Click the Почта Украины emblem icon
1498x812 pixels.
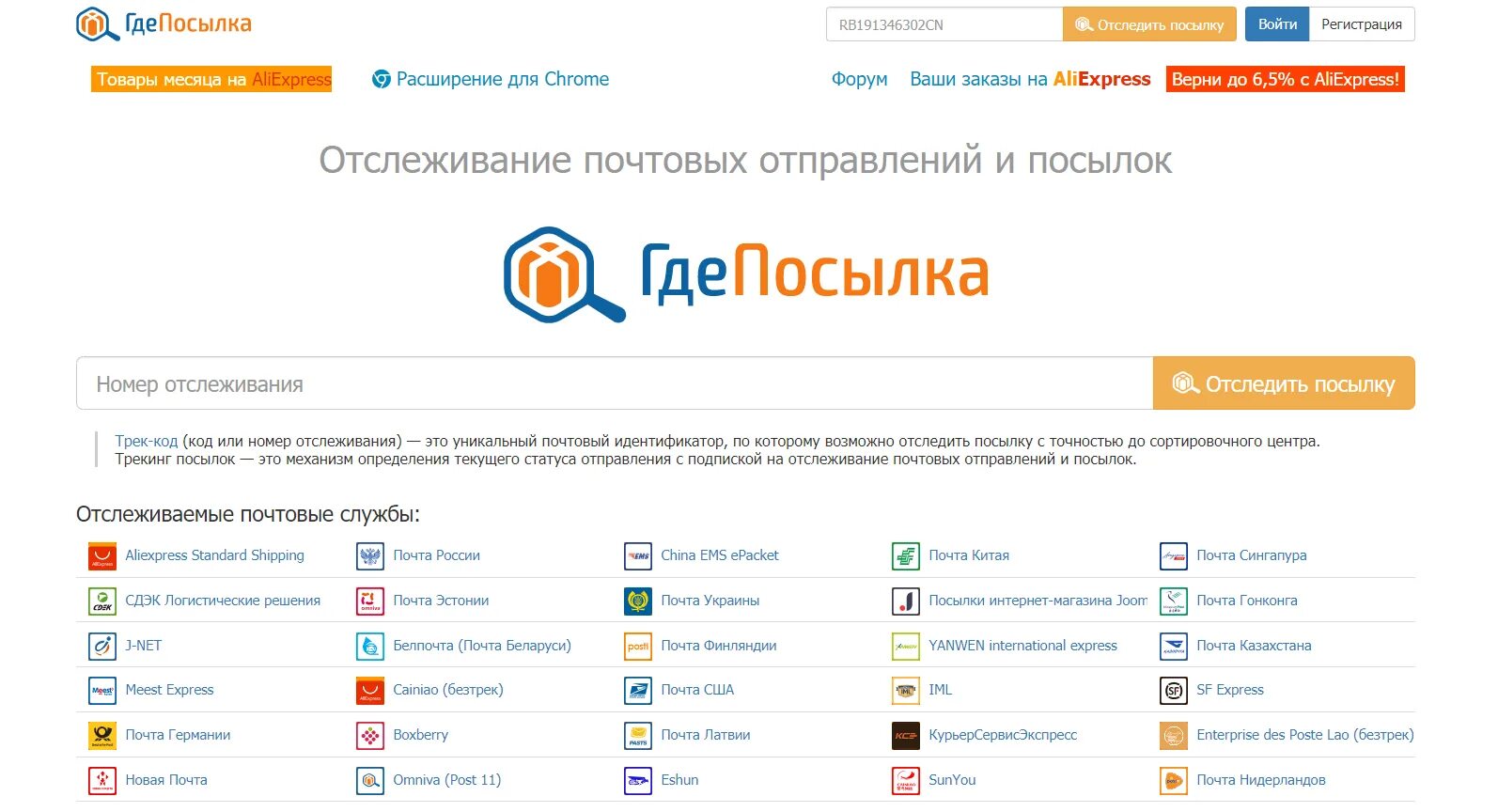click(x=638, y=601)
